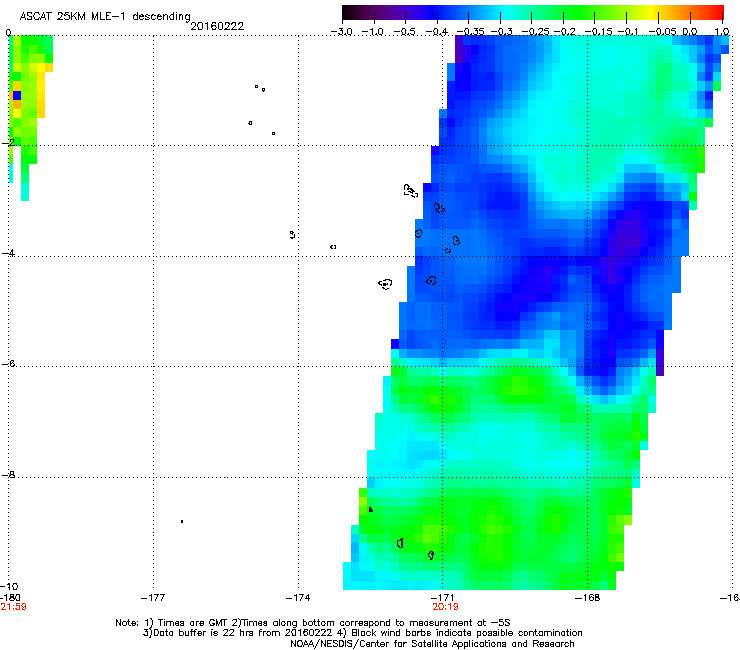The image size is (740, 650).
Task: Click the "-1.0" color scale label
Action: pyautogui.click(x=373, y=32)
